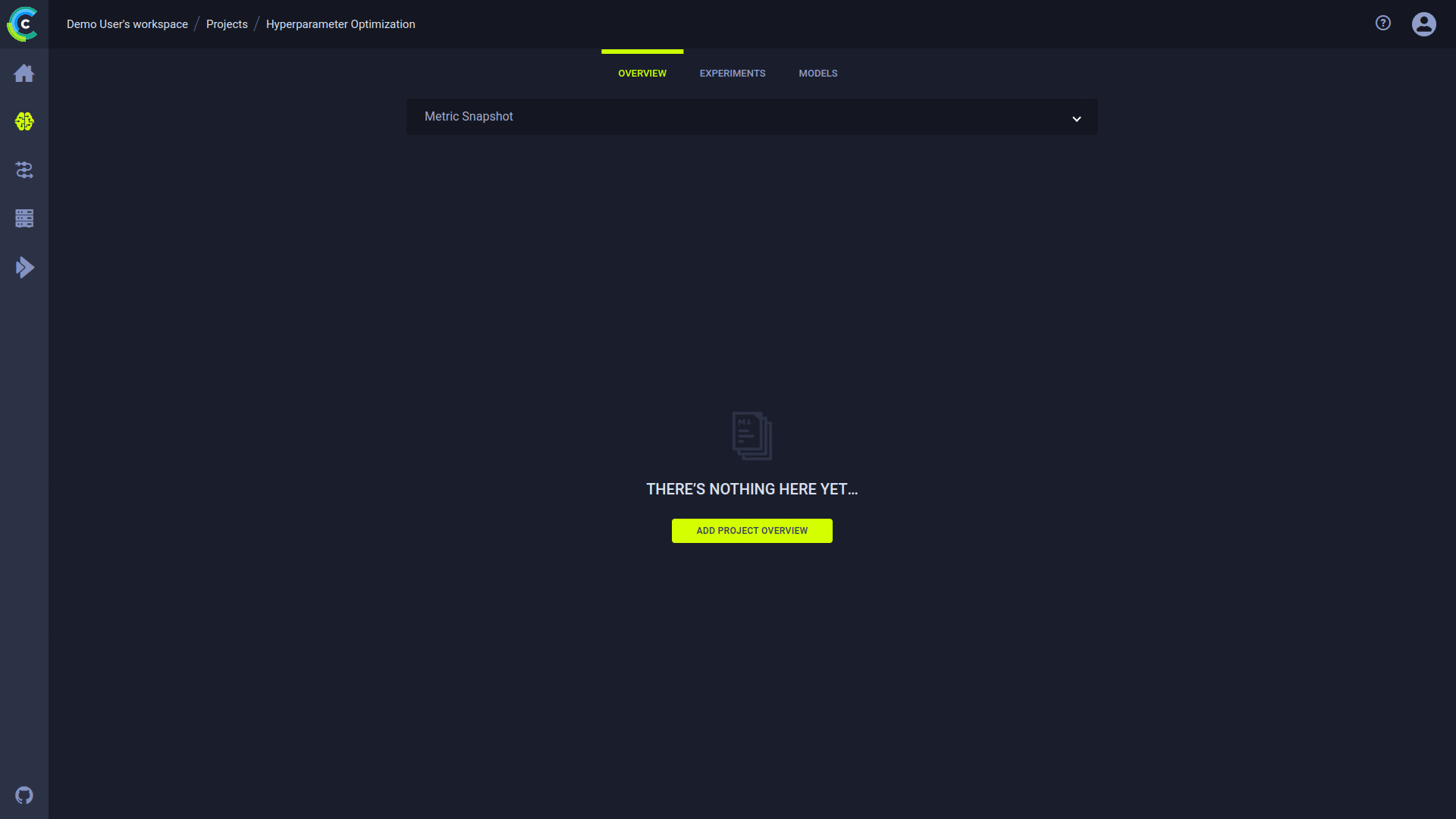Image resolution: width=1456 pixels, height=819 pixels.
Task: Click Hyperparameter Optimization breadcrumb
Action: (x=340, y=24)
